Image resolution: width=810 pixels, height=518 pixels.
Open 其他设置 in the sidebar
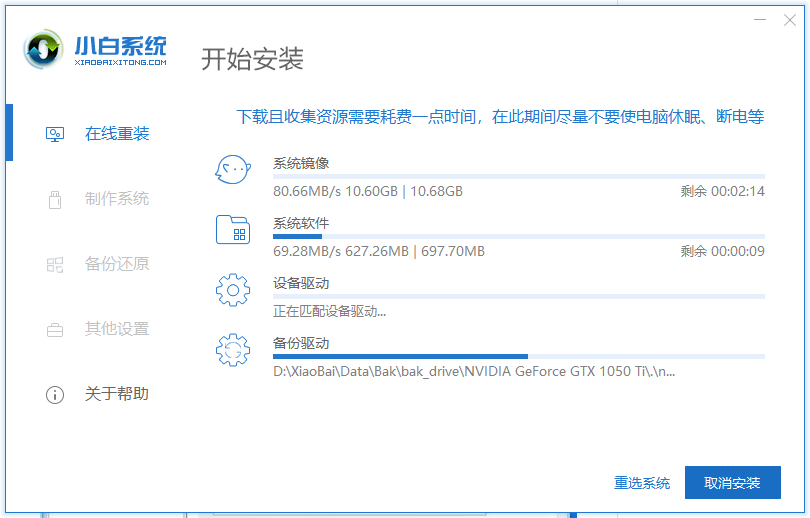coord(117,329)
